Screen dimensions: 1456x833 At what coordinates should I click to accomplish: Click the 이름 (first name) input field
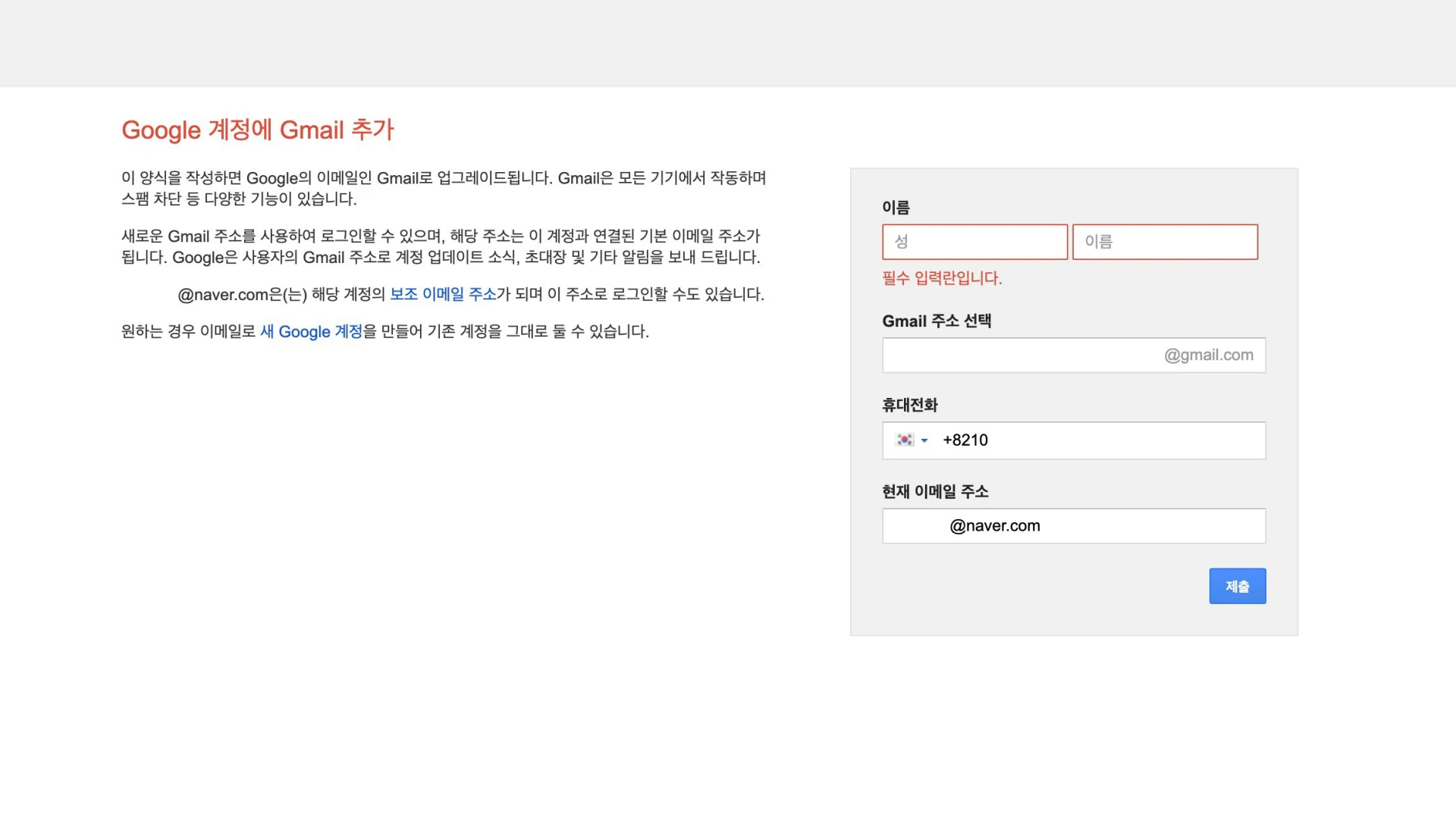[1165, 242]
